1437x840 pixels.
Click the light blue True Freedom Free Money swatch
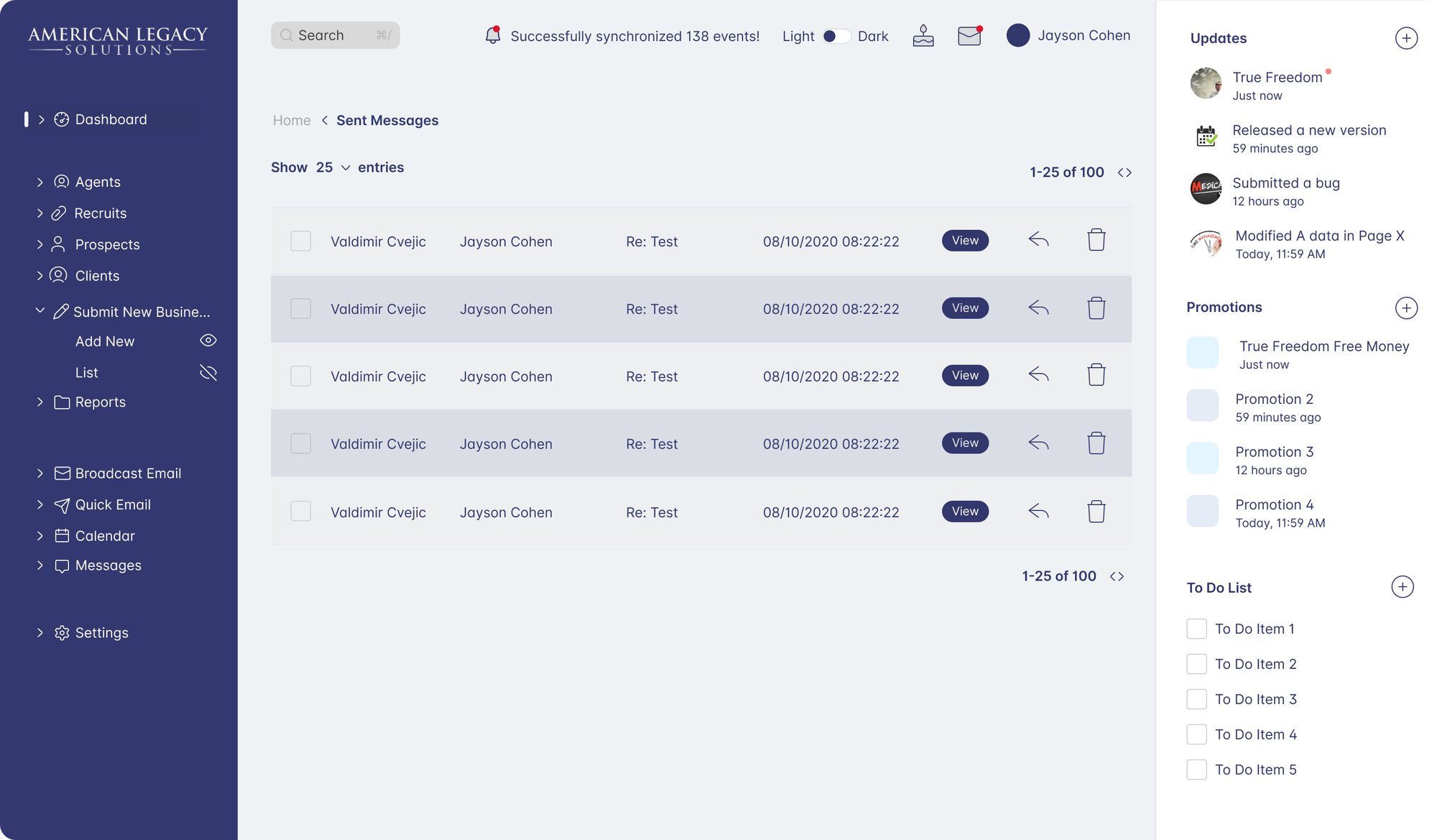click(x=1202, y=353)
